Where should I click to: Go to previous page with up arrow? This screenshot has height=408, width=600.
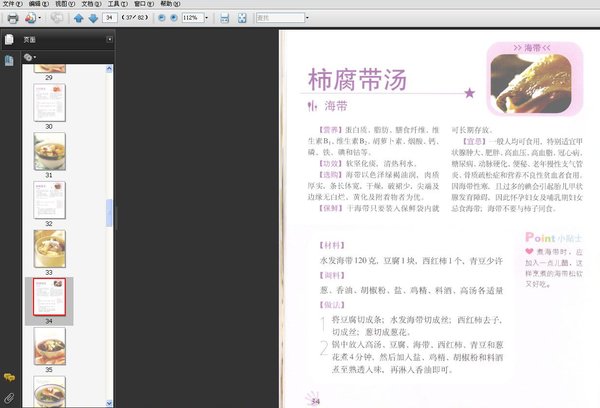pos(79,18)
